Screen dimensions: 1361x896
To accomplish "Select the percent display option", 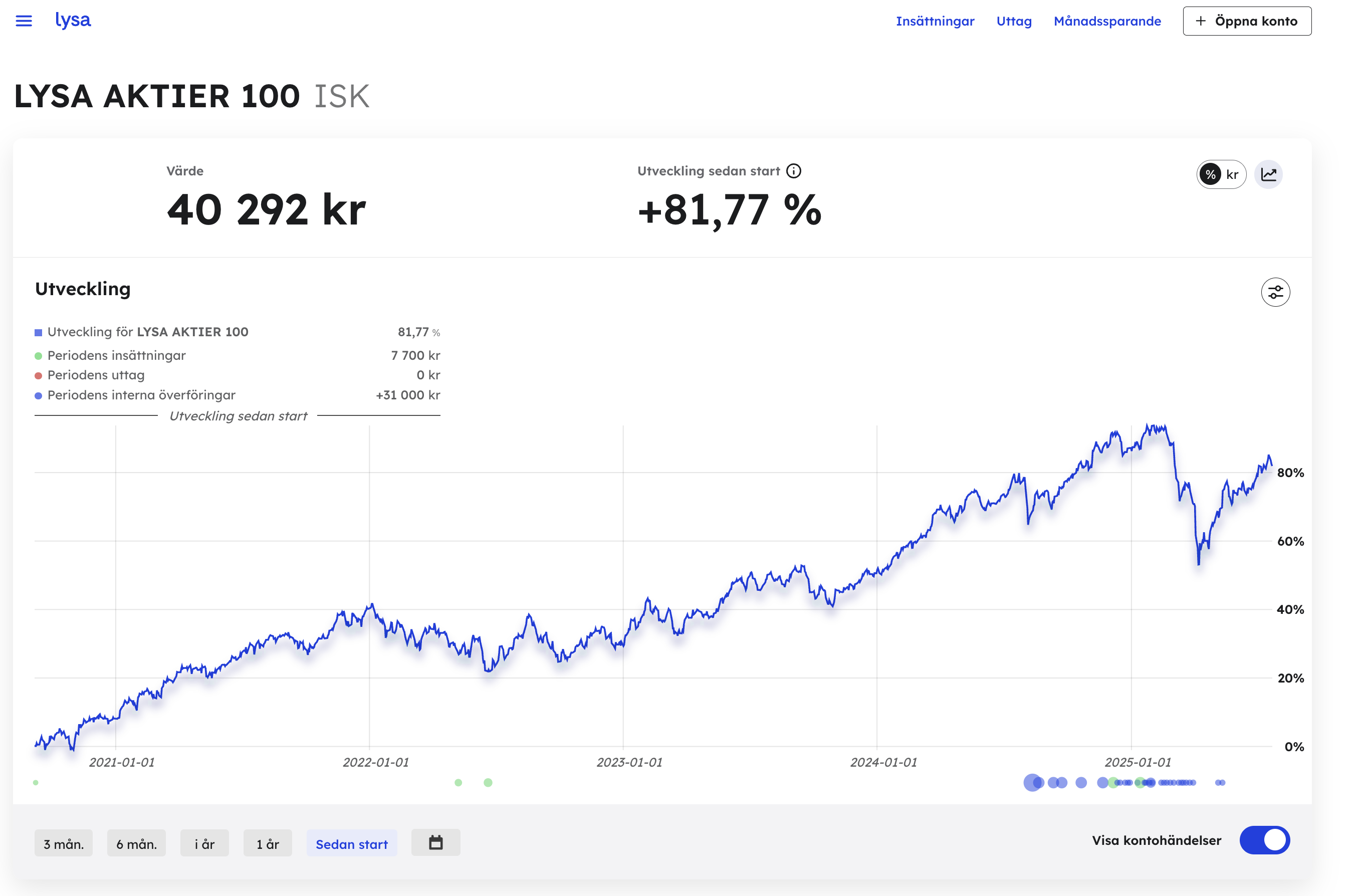I will point(1210,174).
